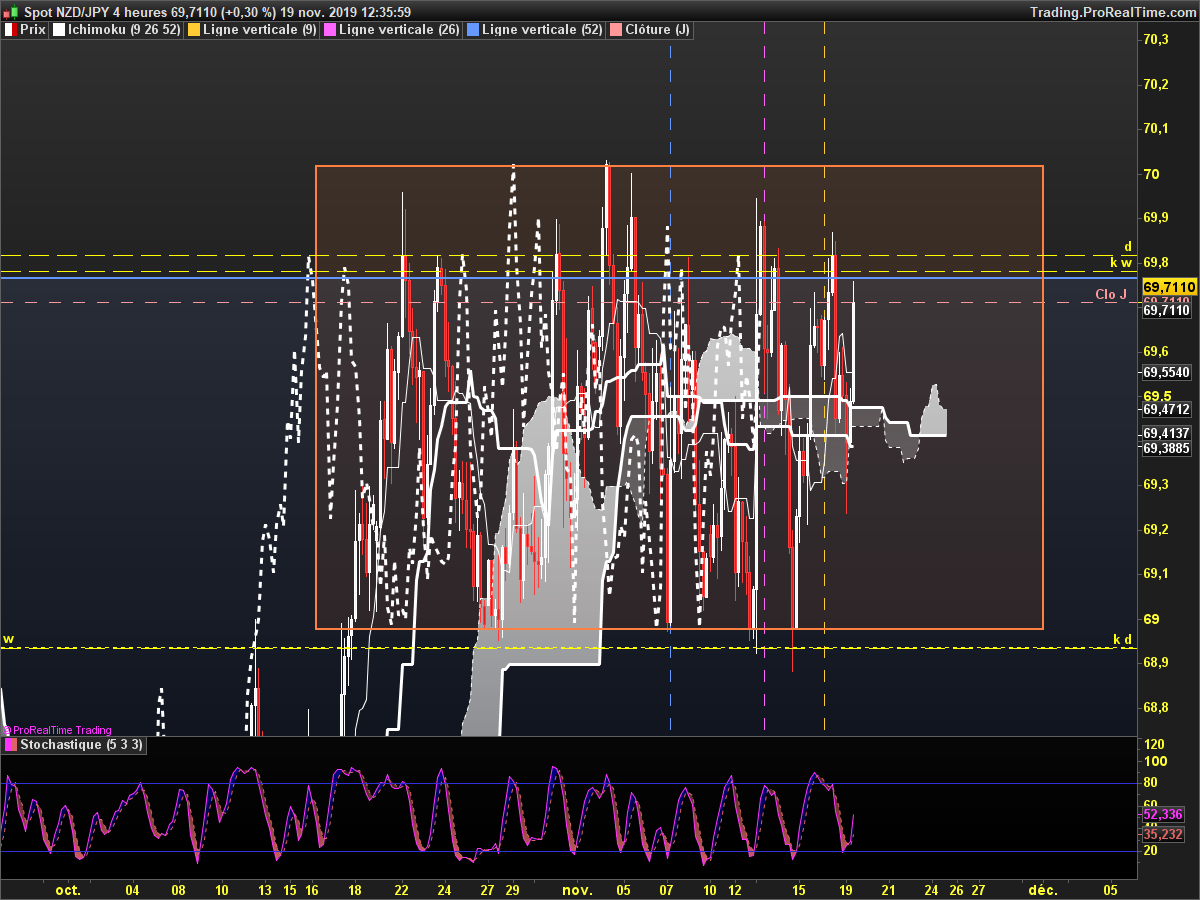The width and height of the screenshot is (1200, 900).
Task: Click the blue swatch of Ligne verticale (52)
Action: [x=473, y=30]
